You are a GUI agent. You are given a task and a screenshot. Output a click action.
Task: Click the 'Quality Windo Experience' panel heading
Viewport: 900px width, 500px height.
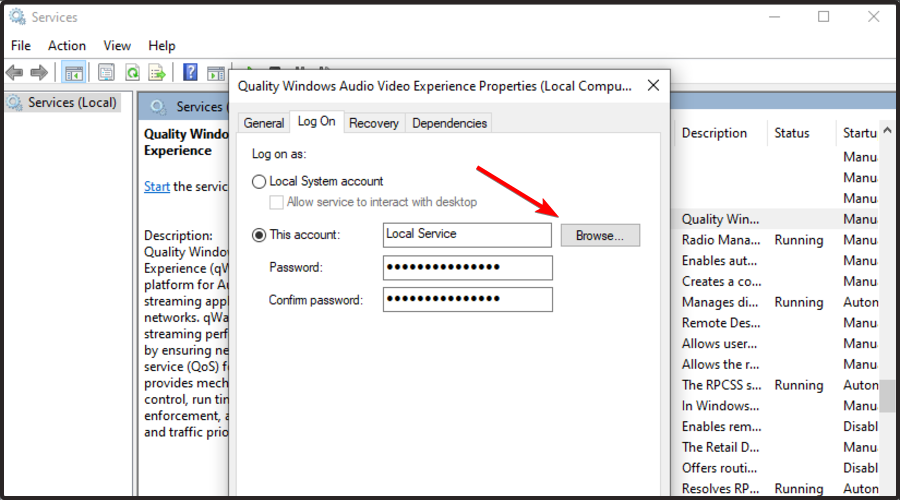[186, 142]
